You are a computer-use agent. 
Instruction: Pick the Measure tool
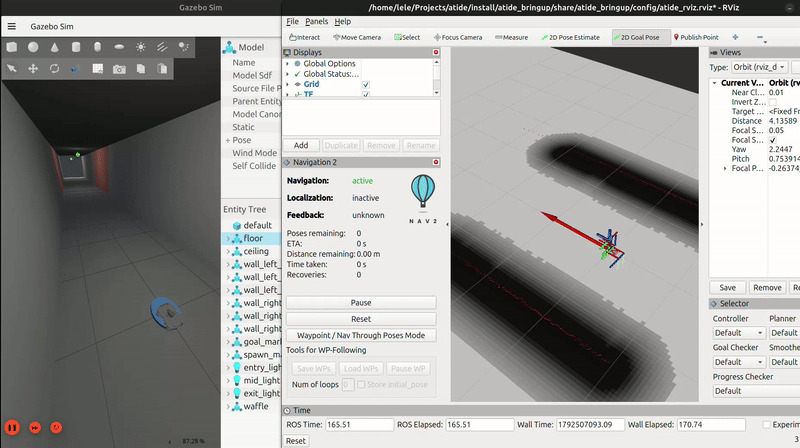(x=512, y=37)
